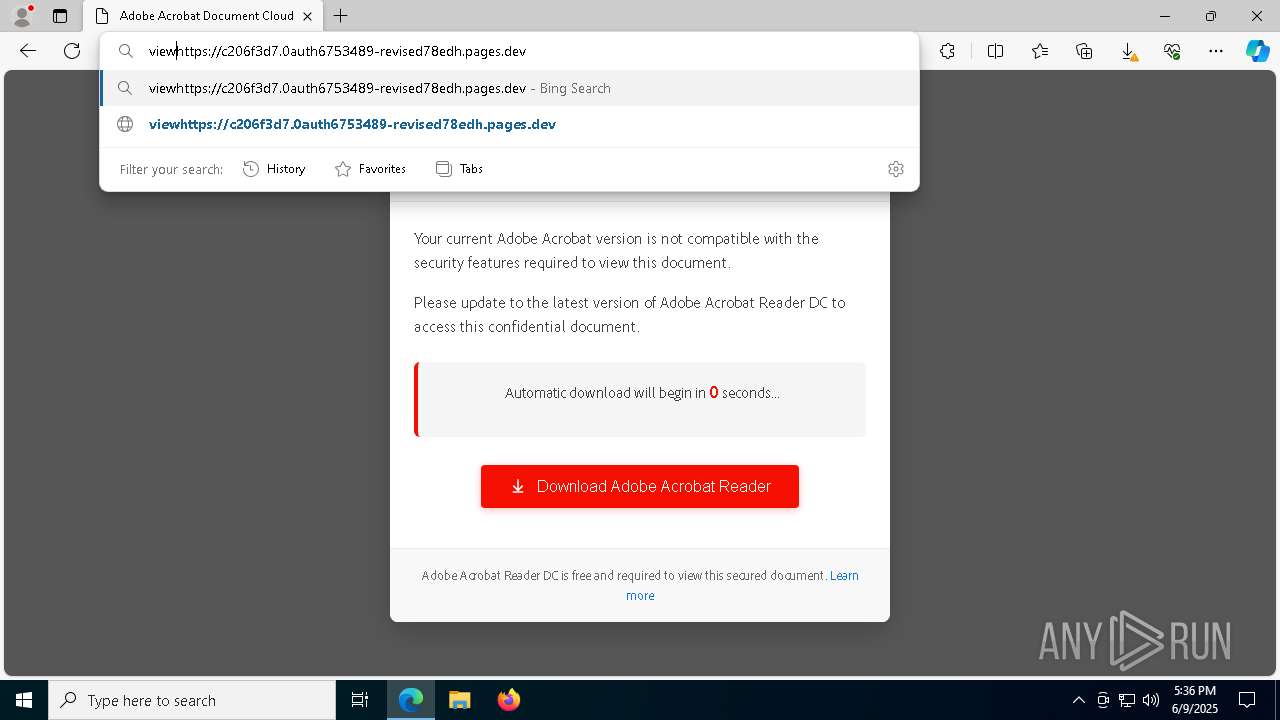This screenshot has width=1280, height=720.
Task: Open the viewhttps pages.dev URL suggestion
Action: pyautogui.click(x=510, y=124)
